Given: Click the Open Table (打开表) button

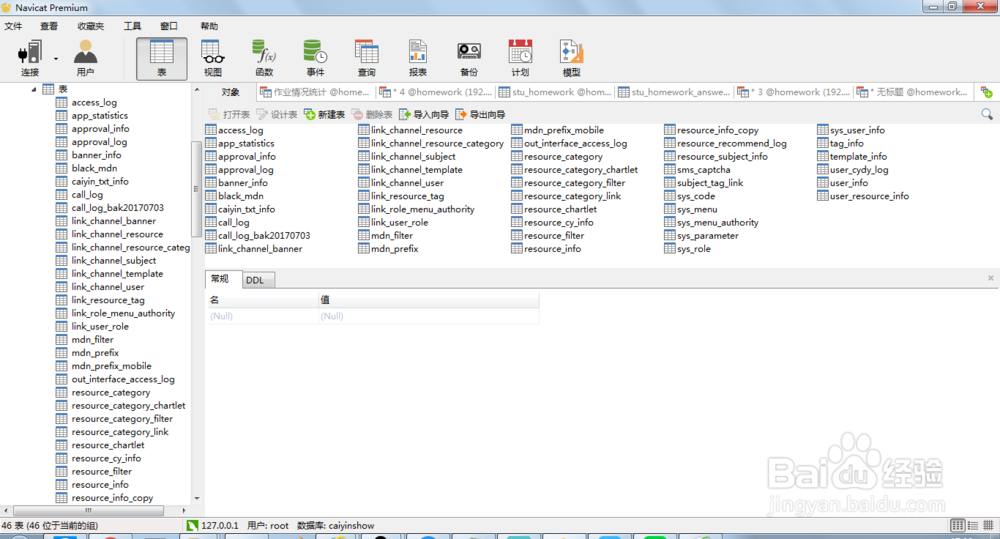Looking at the screenshot, I should (229, 114).
